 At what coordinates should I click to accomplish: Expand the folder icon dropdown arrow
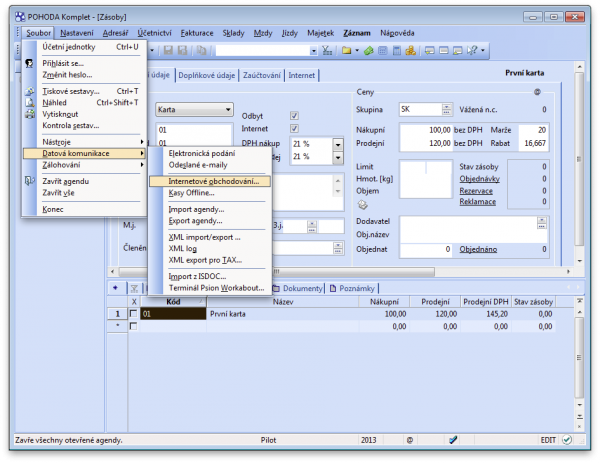(x=357, y=50)
